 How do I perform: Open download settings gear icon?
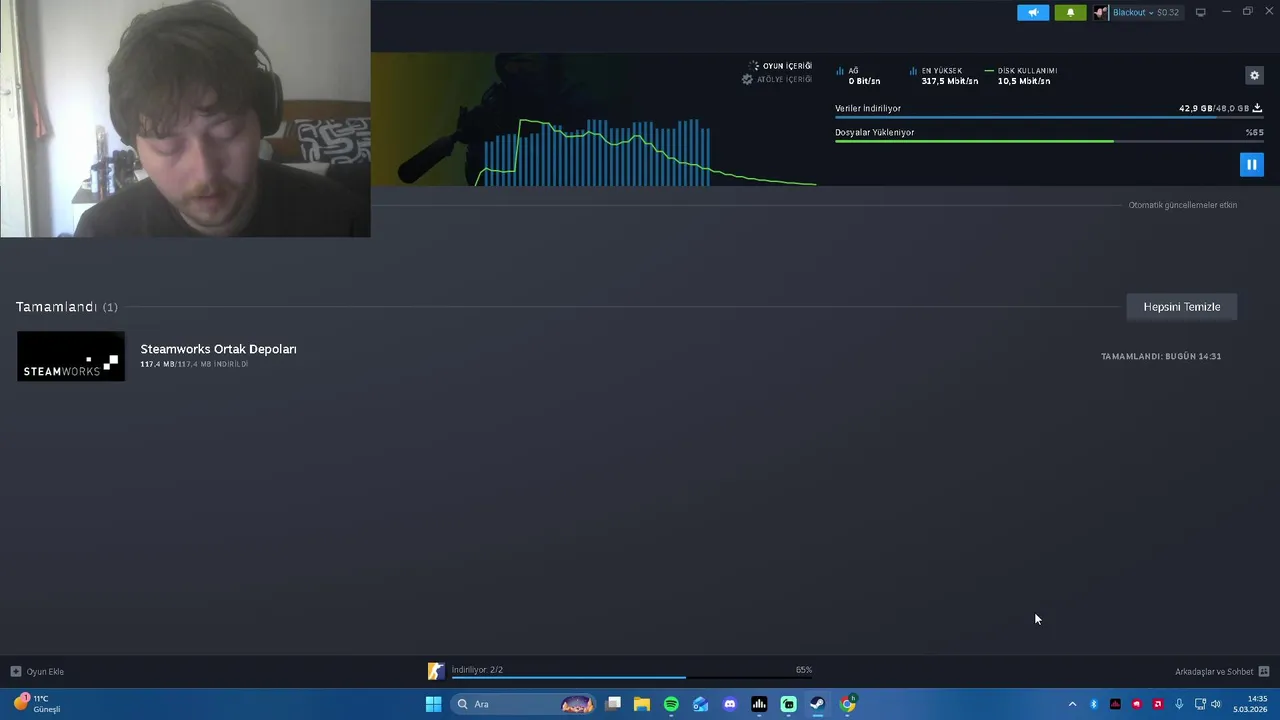[x=1254, y=75]
